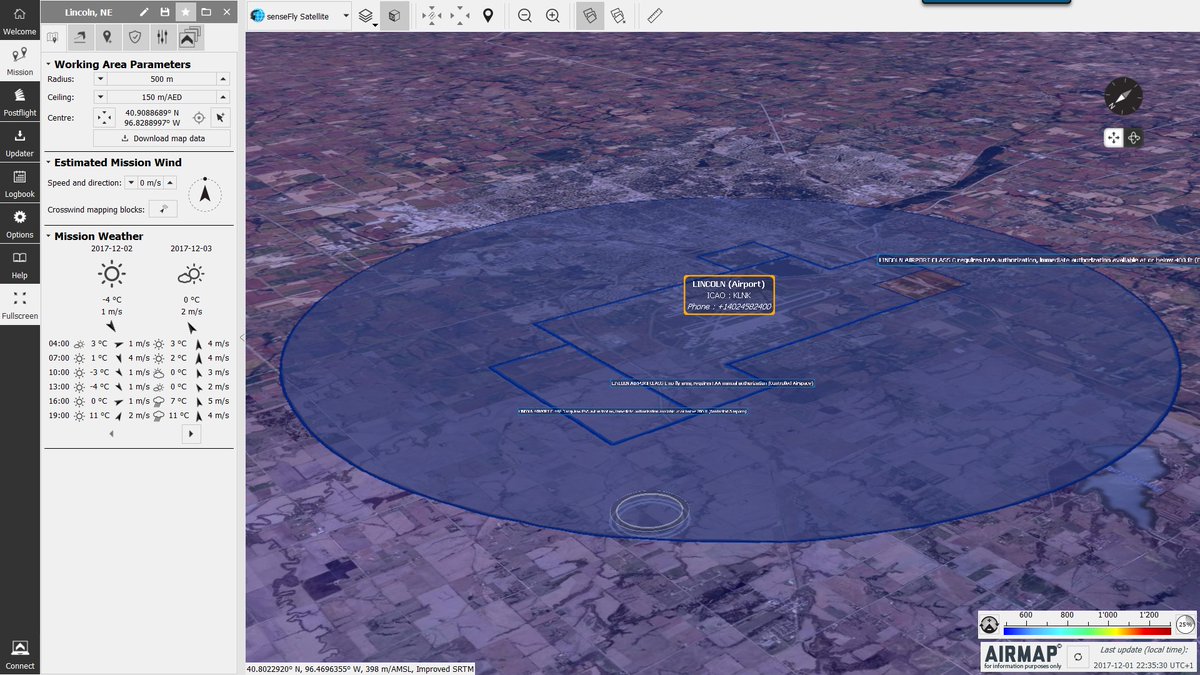1200x675 pixels.
Task: Click the LINCOLN (Airport) label on map
Action: pos(729,295)
